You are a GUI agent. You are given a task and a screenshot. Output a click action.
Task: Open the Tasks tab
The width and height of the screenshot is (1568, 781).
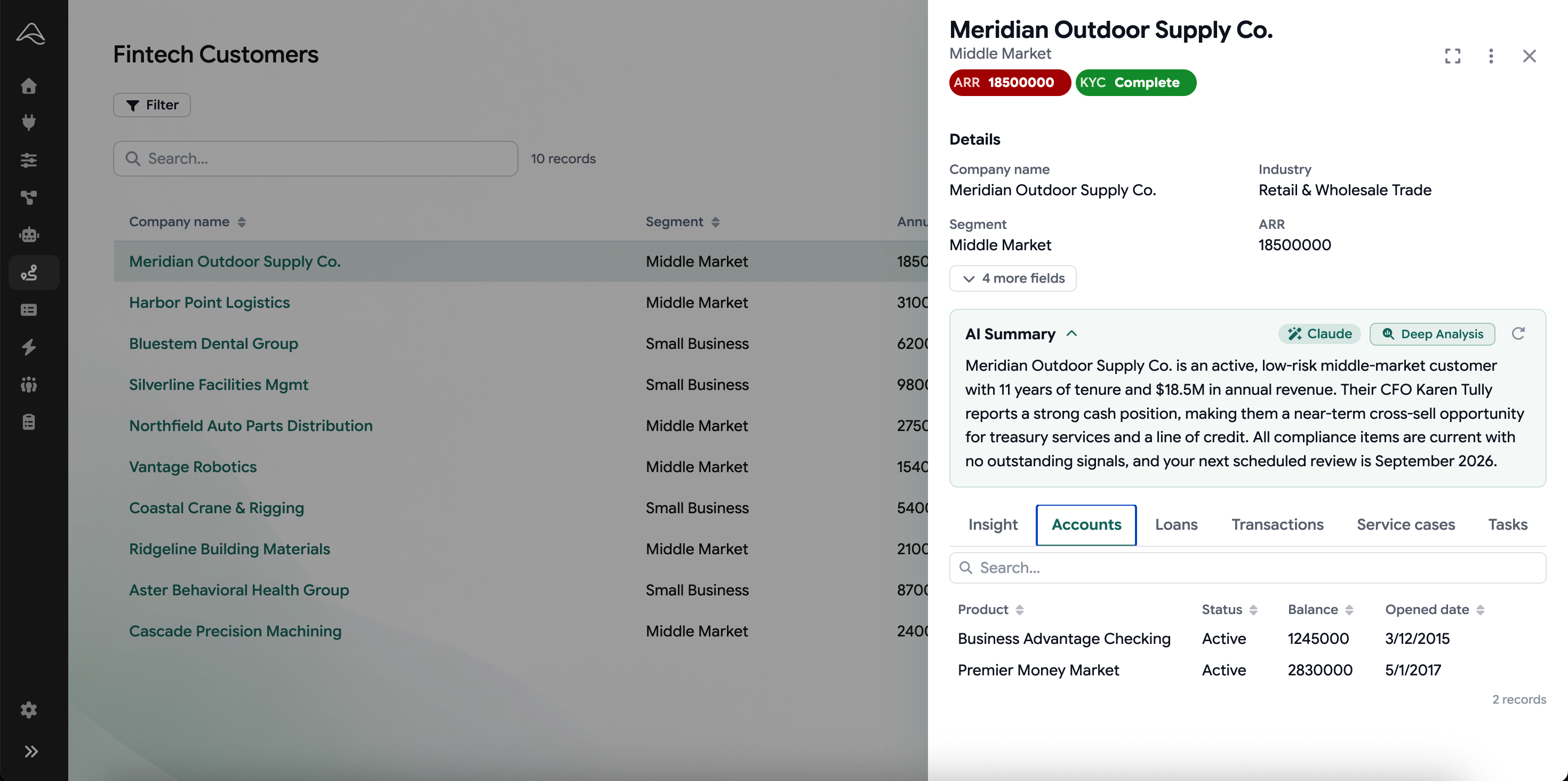pyautogui.click(x=1507, y=525)
